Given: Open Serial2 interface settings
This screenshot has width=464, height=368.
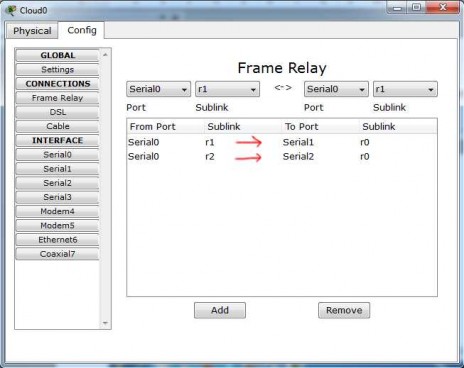Looking at the screenshot, I should point(57,183).
